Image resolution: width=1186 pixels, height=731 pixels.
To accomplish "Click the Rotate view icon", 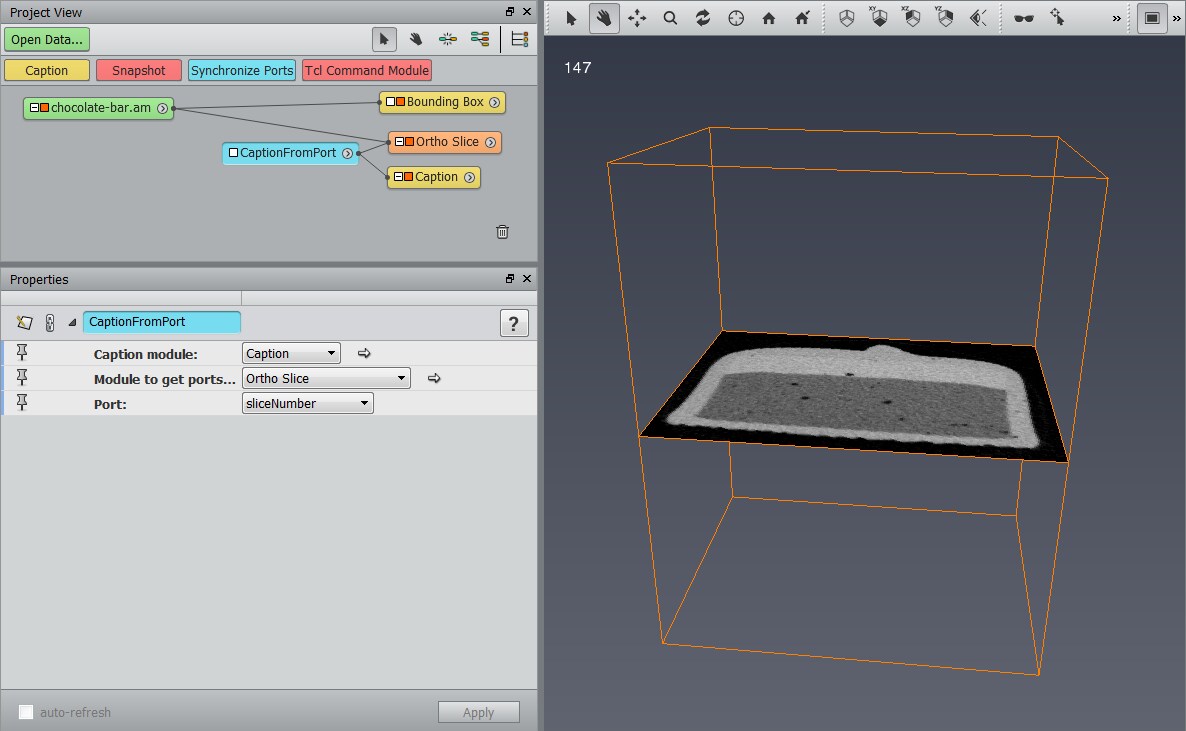I will tap(704, 17).
